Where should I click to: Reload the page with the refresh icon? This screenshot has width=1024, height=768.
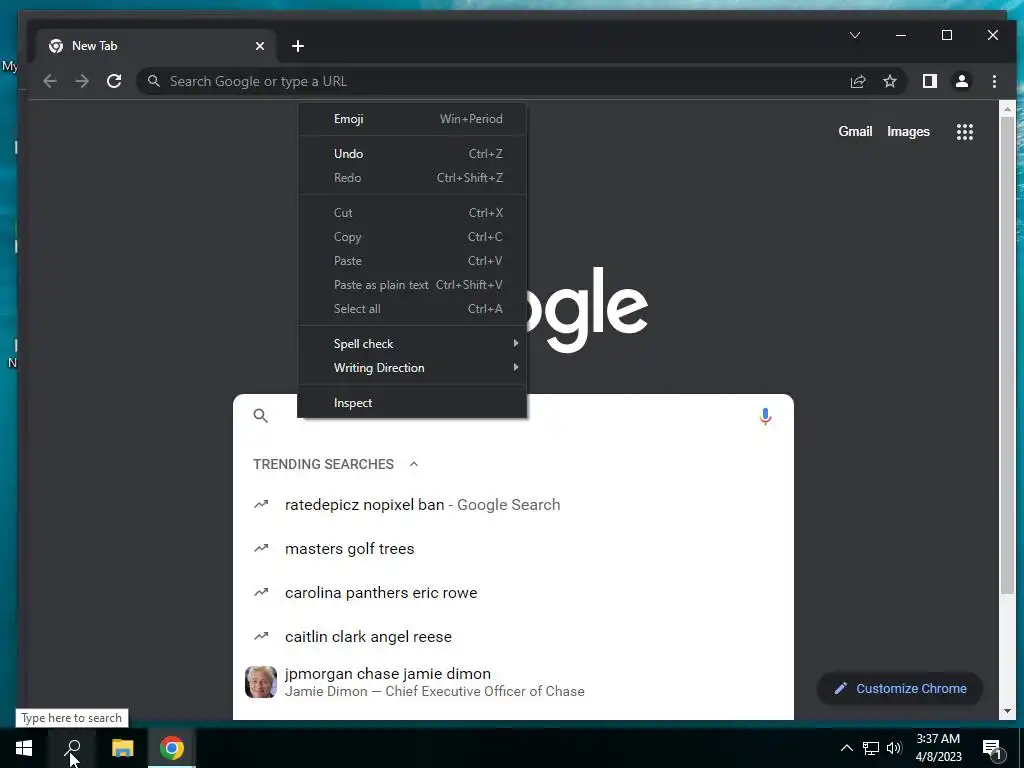click(x=114, y=81)
